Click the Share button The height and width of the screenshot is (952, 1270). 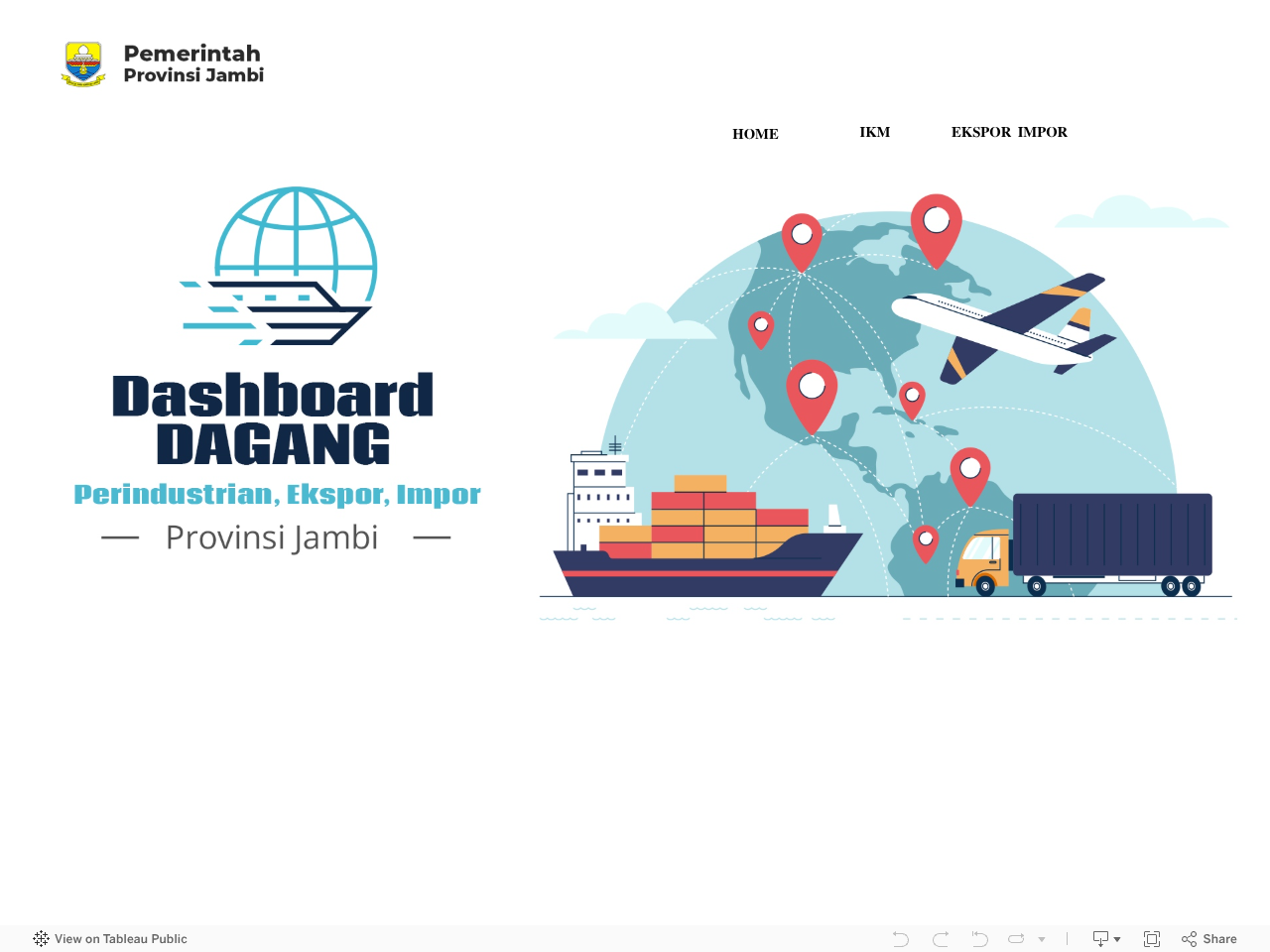(1209, 939)
